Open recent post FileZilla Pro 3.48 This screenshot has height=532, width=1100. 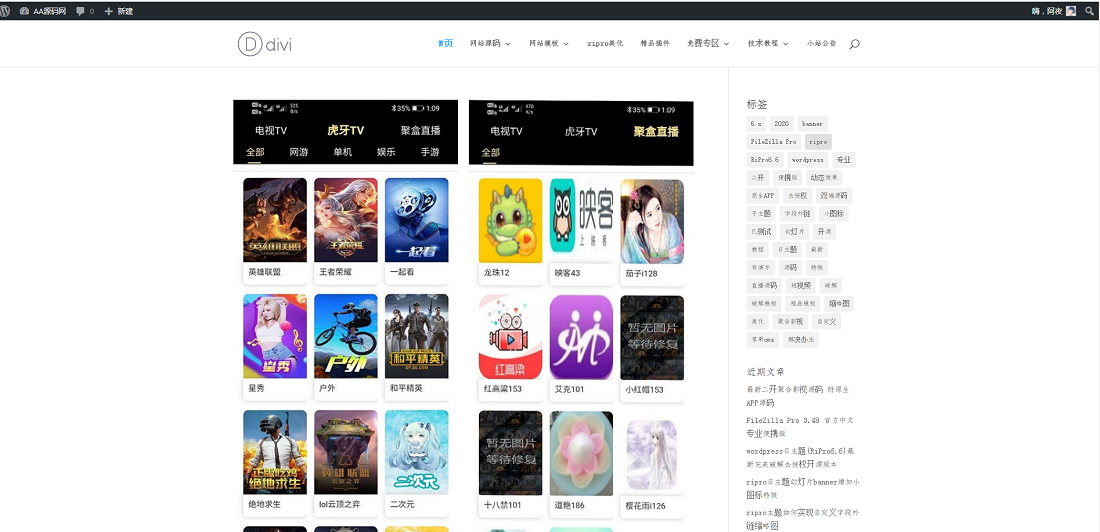click(x=800, y=427)
